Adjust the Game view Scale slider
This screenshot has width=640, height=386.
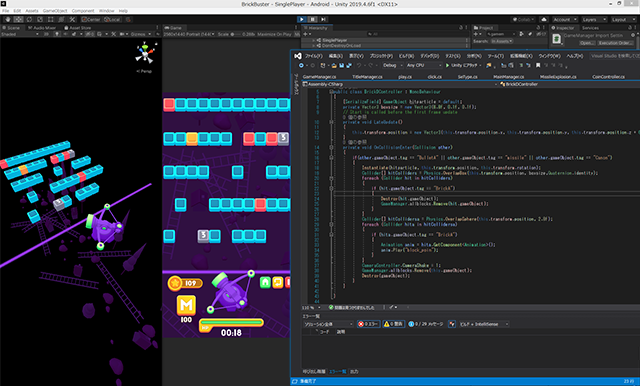pos(236,34)
